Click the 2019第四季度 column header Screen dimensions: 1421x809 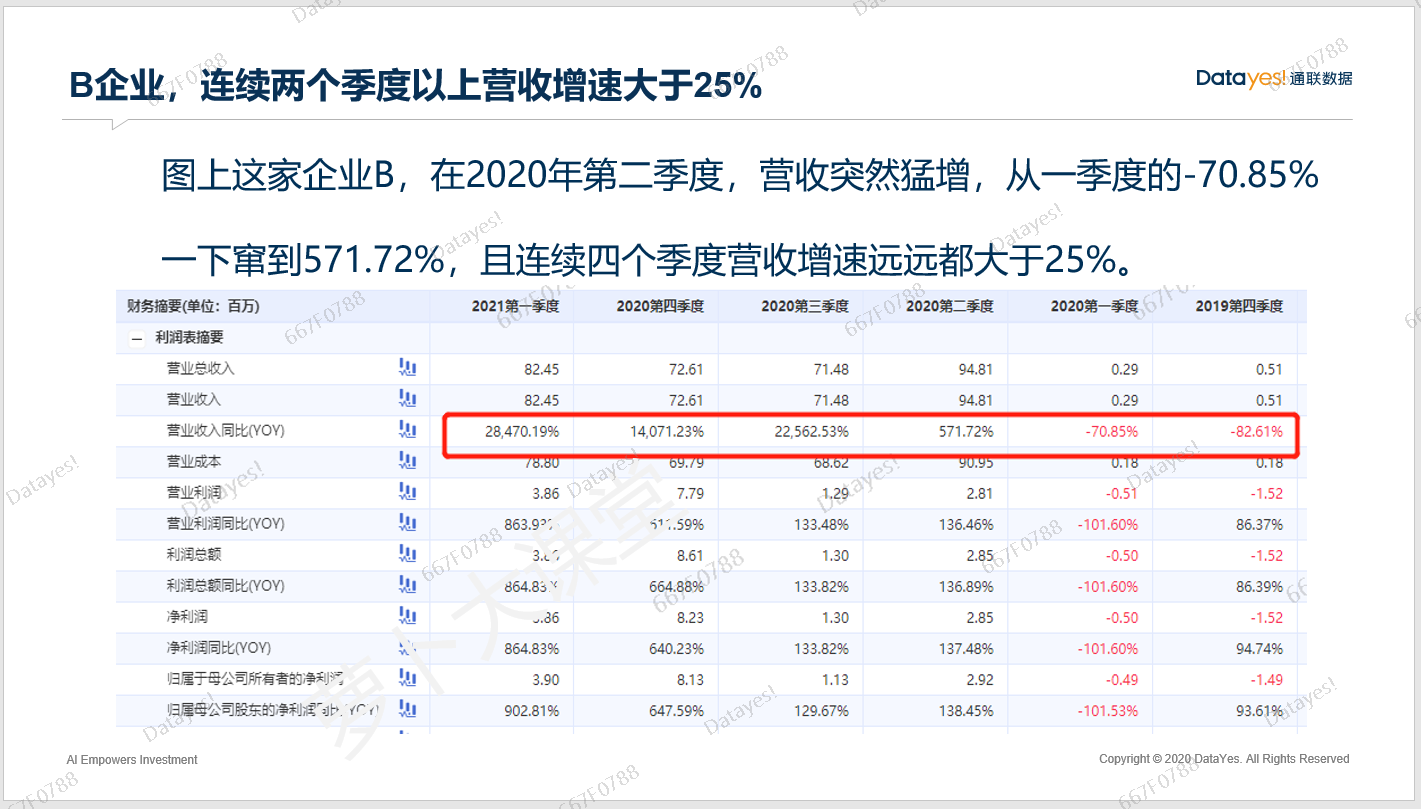coord(1238,306)
